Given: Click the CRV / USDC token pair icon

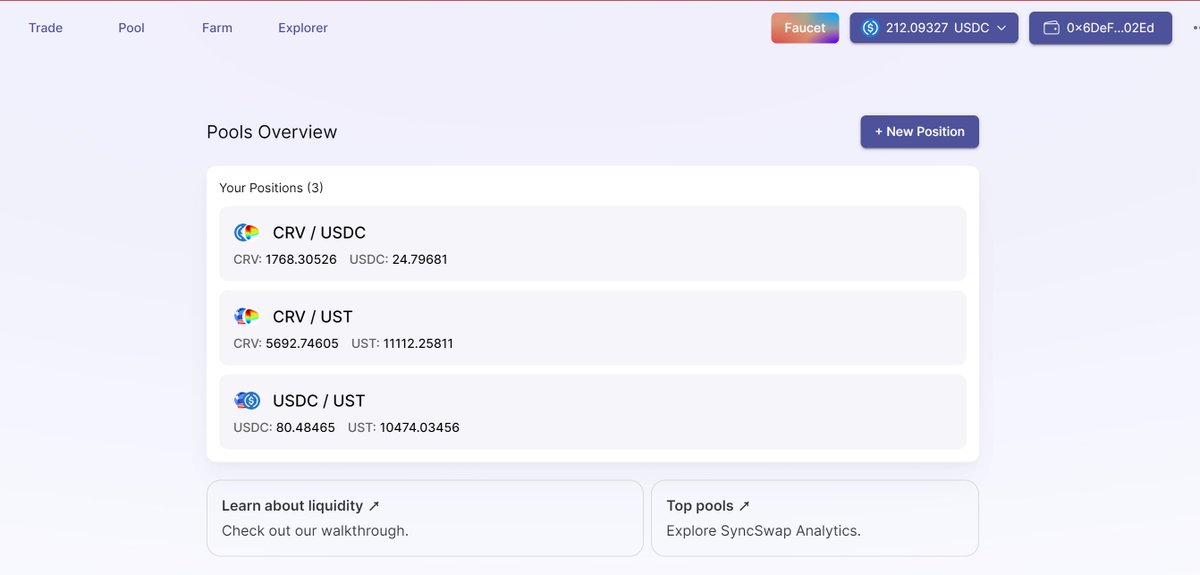Looking at the screenshot, I should (247, 232).
